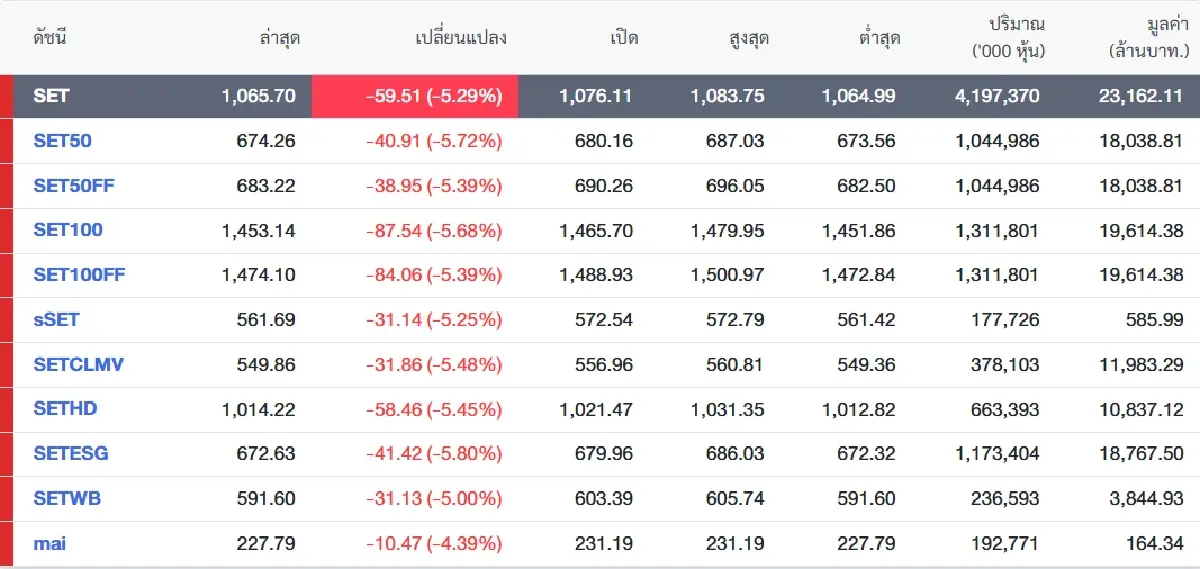
Task: Open the mai index link
Action: 50,543
